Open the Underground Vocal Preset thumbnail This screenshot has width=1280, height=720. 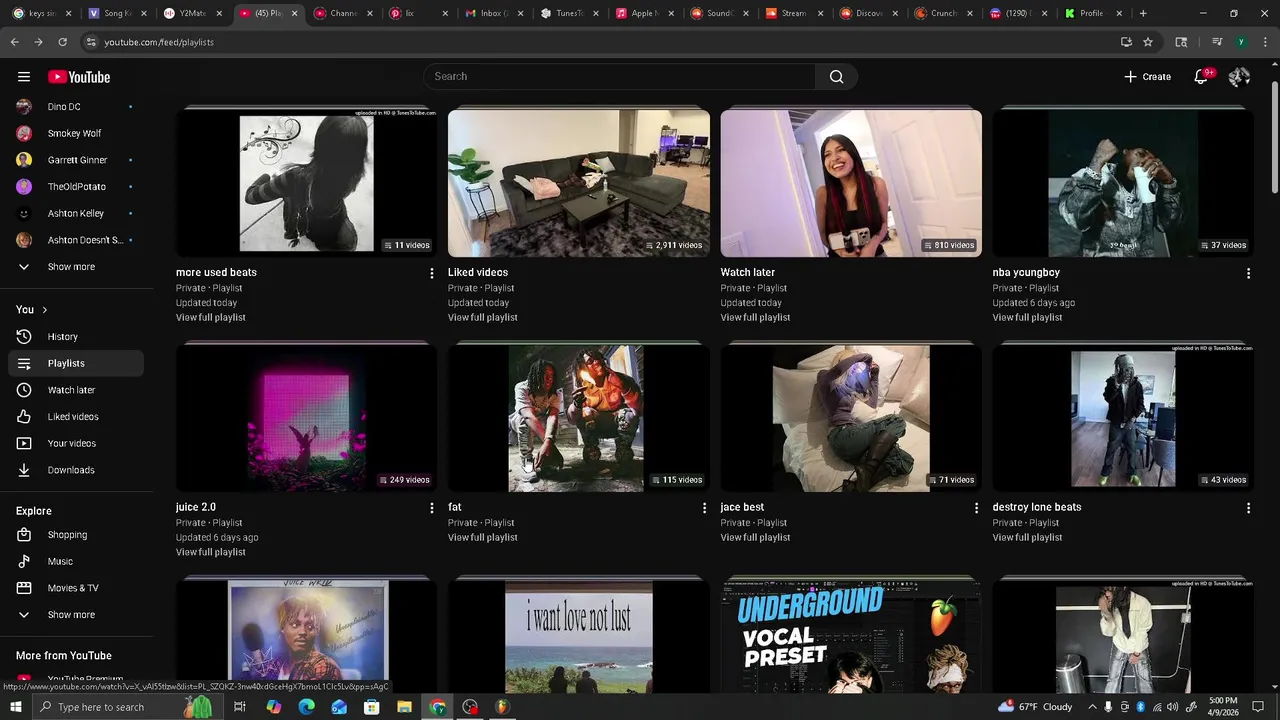click(x=851, y=636)
